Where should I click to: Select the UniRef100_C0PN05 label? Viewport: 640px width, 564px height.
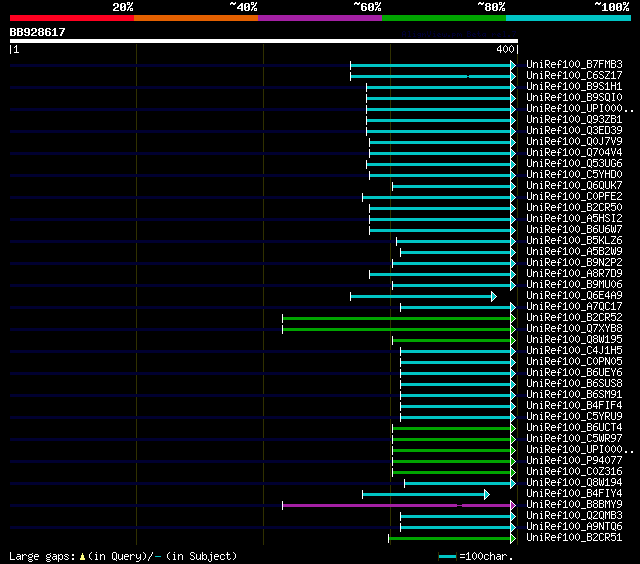(x=574, y=362)
